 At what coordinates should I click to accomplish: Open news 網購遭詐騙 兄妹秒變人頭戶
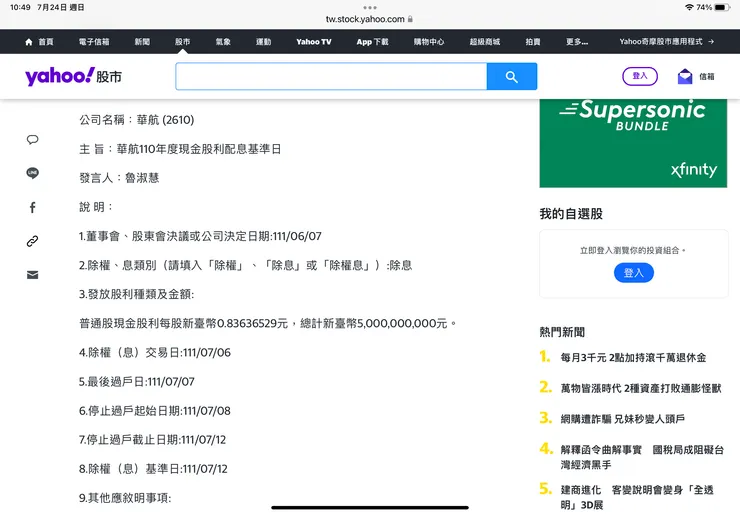(x=622, y=419)
